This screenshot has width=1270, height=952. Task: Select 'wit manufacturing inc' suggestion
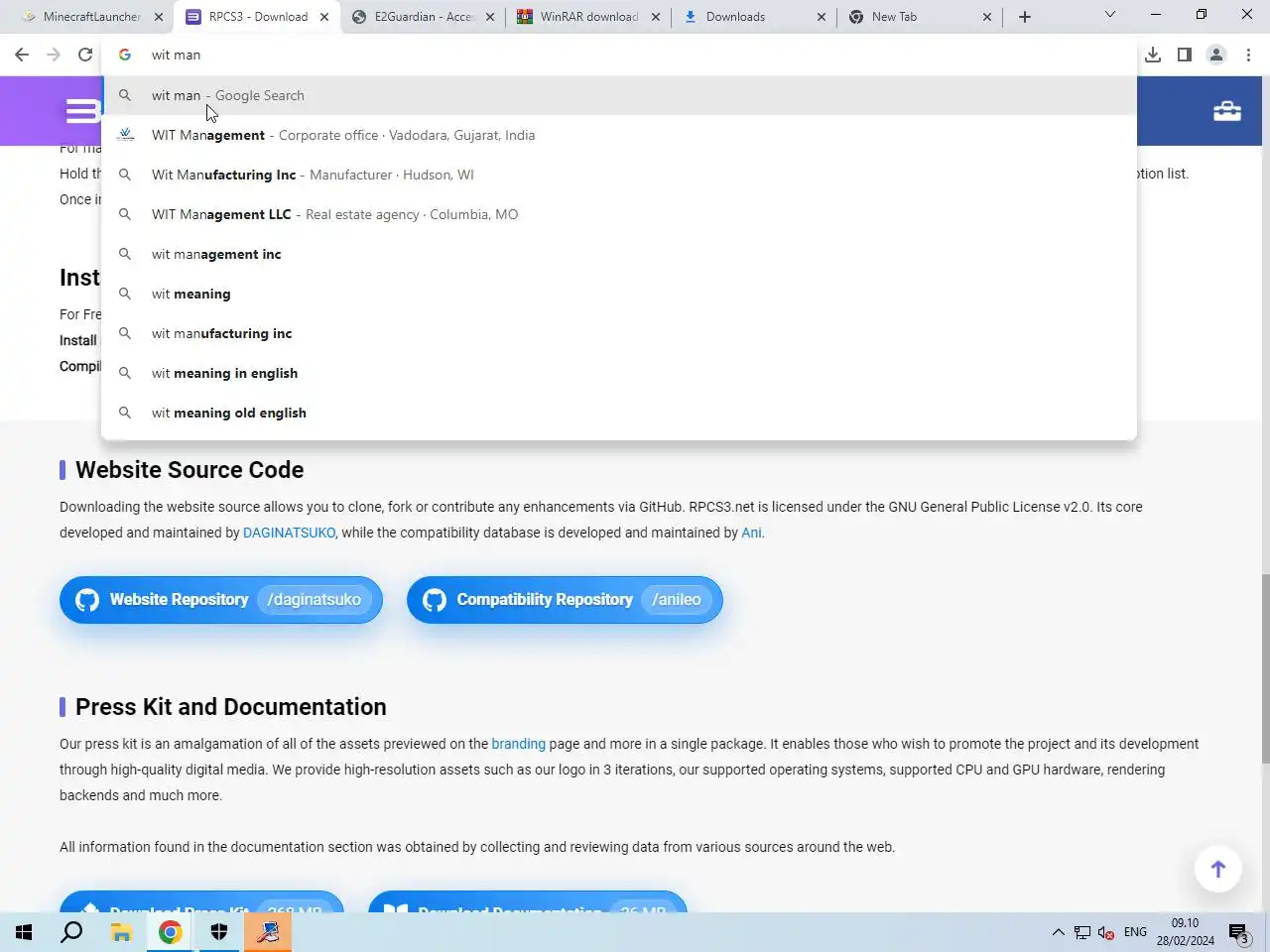(619, 333)
